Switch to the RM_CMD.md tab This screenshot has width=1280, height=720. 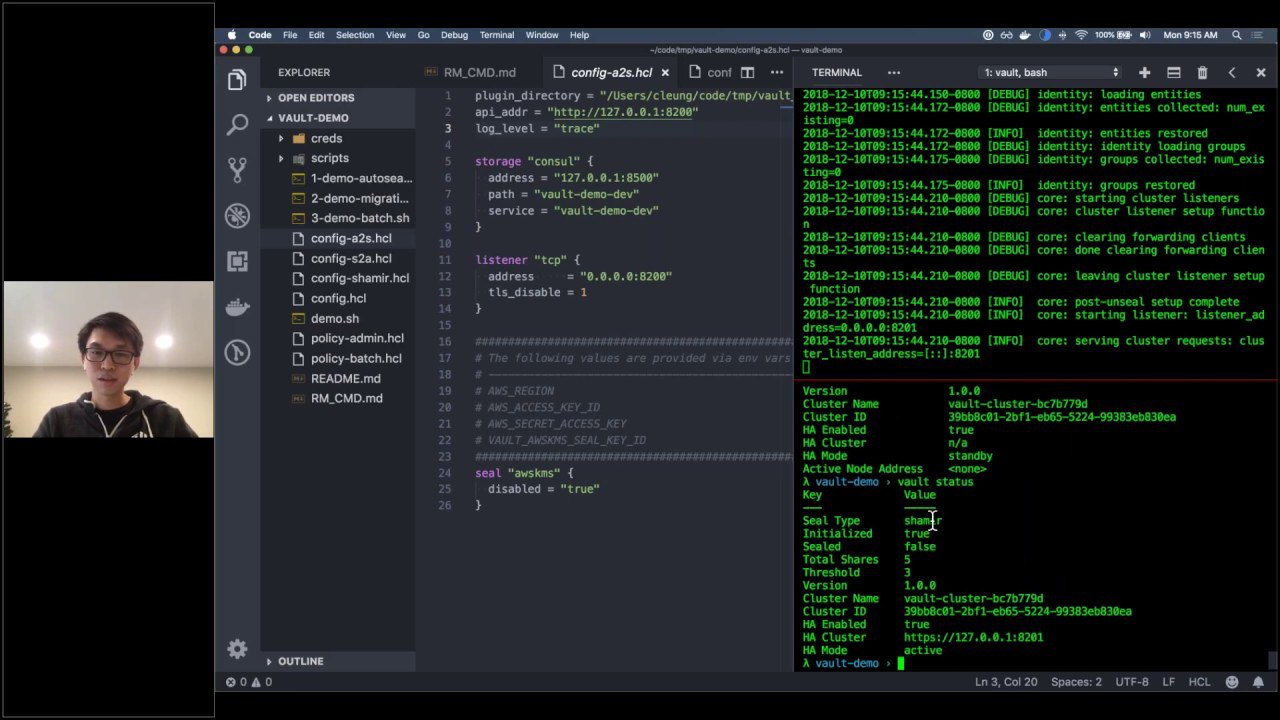tap(479, 72)
